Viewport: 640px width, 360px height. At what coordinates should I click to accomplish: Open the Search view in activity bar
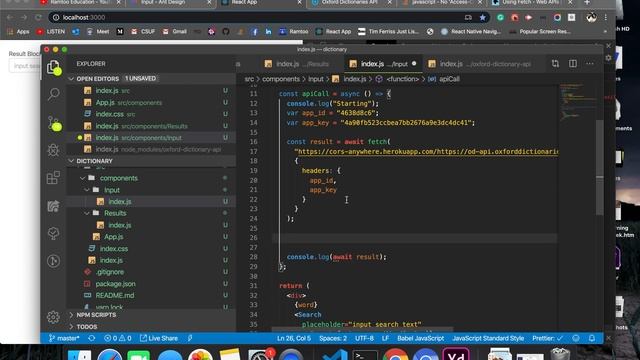[x=53, y=94]
